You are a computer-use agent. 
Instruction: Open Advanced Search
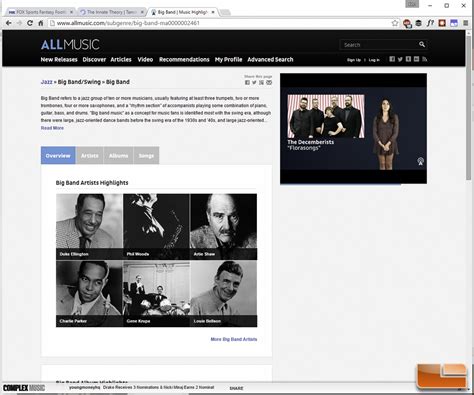pos(270,59)
